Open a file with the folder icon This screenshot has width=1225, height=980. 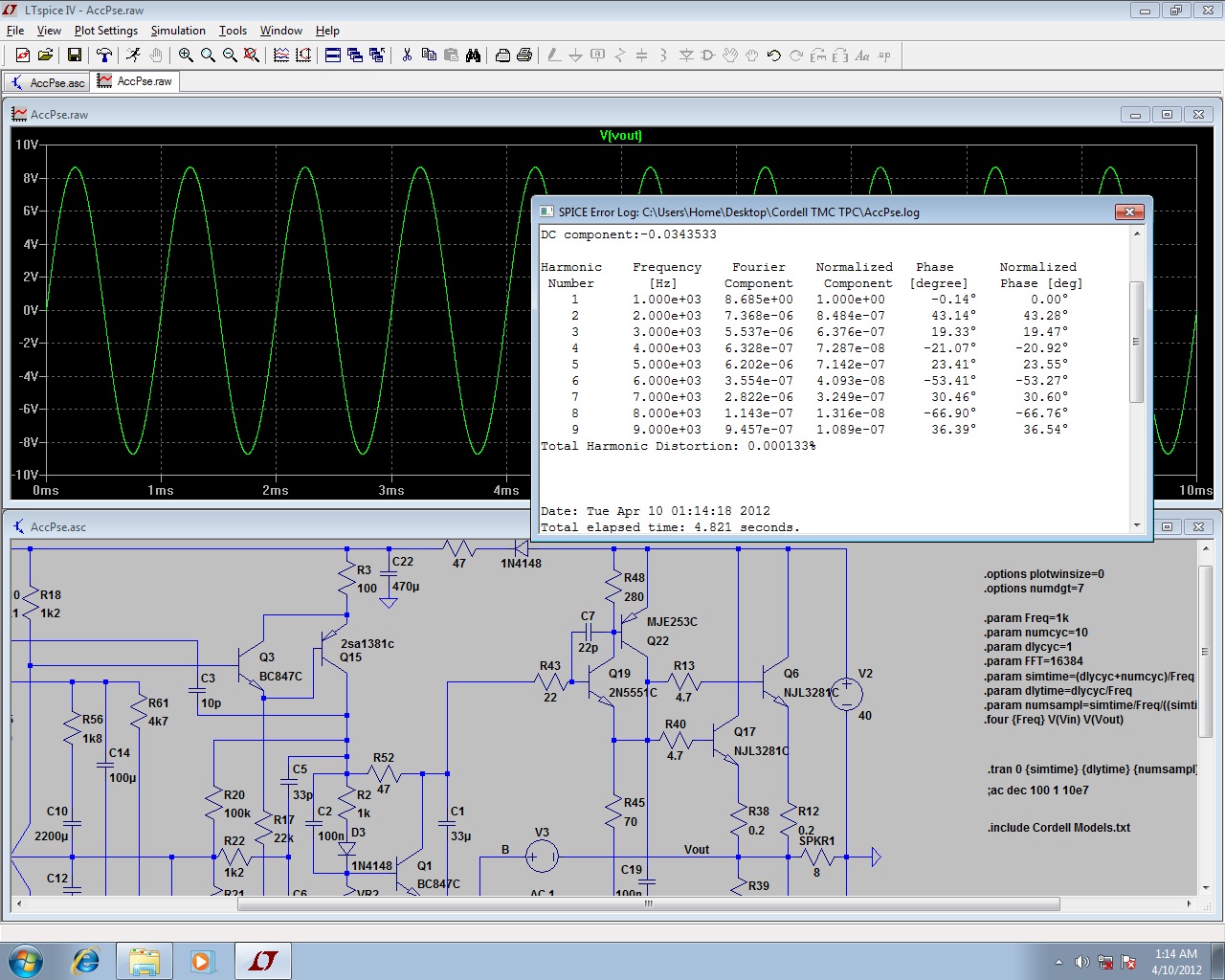point(44,56)
